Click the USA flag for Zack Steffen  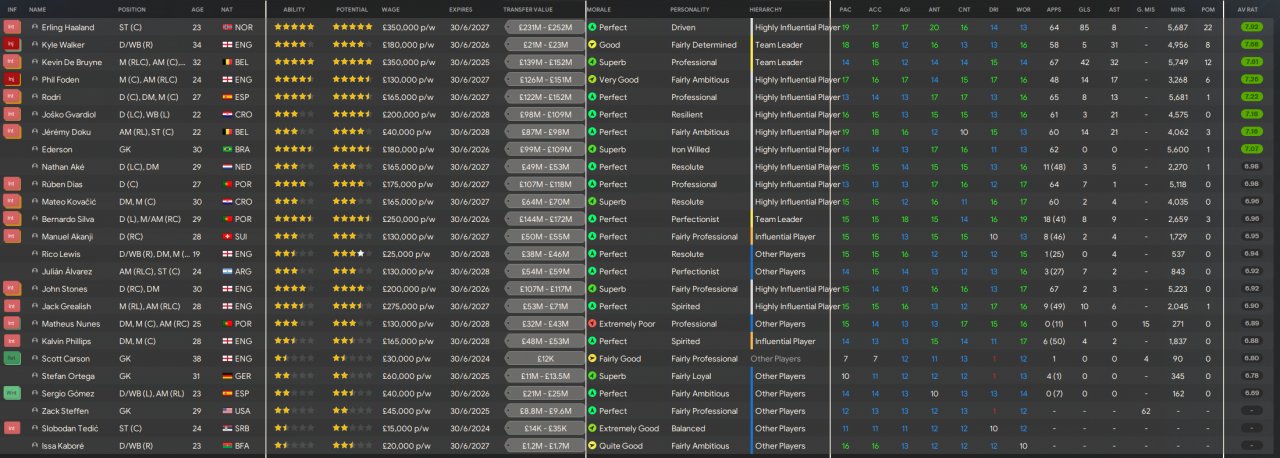click(x=226, y=411)
